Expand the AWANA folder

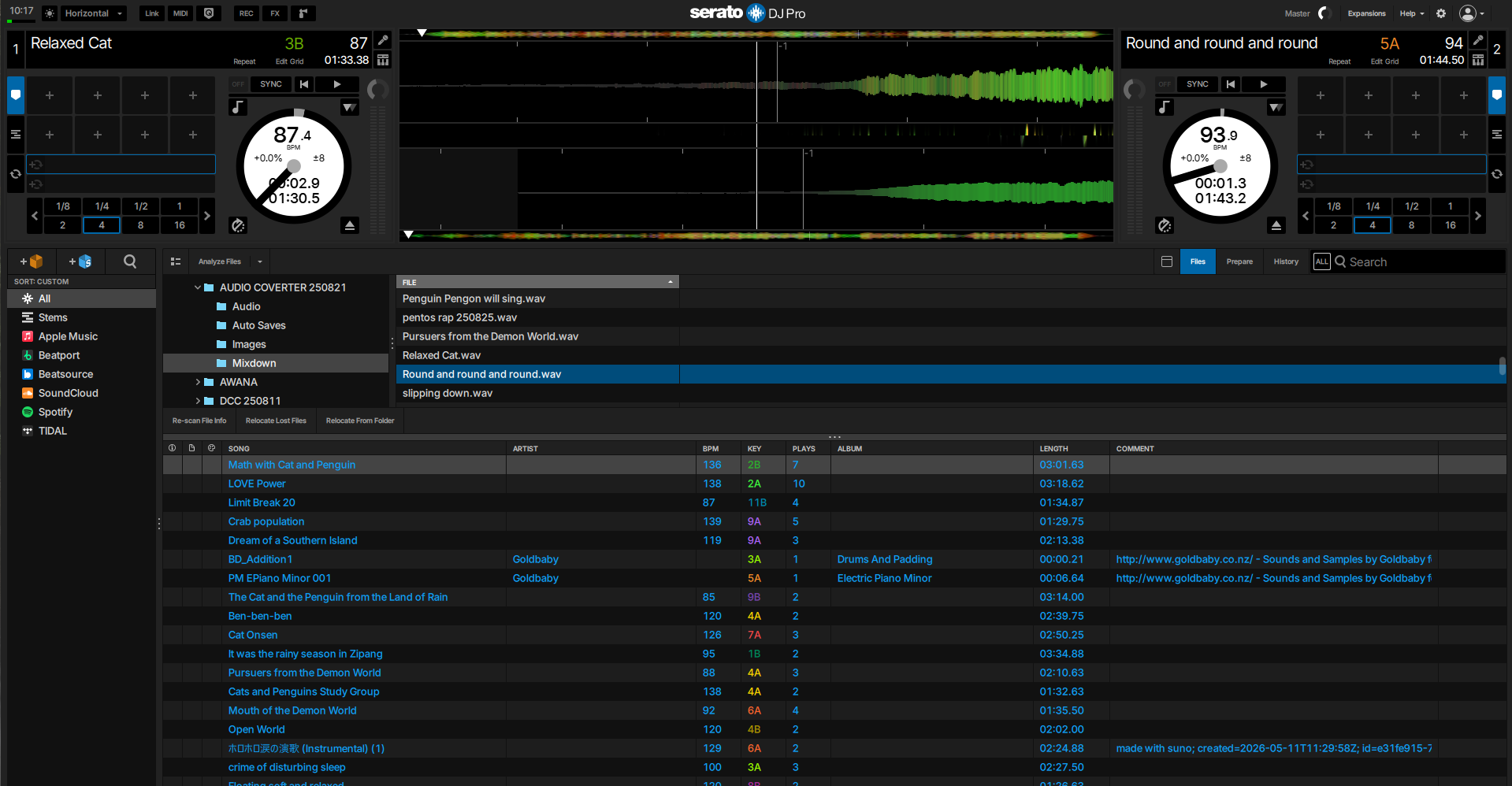(x=198, y=382)
